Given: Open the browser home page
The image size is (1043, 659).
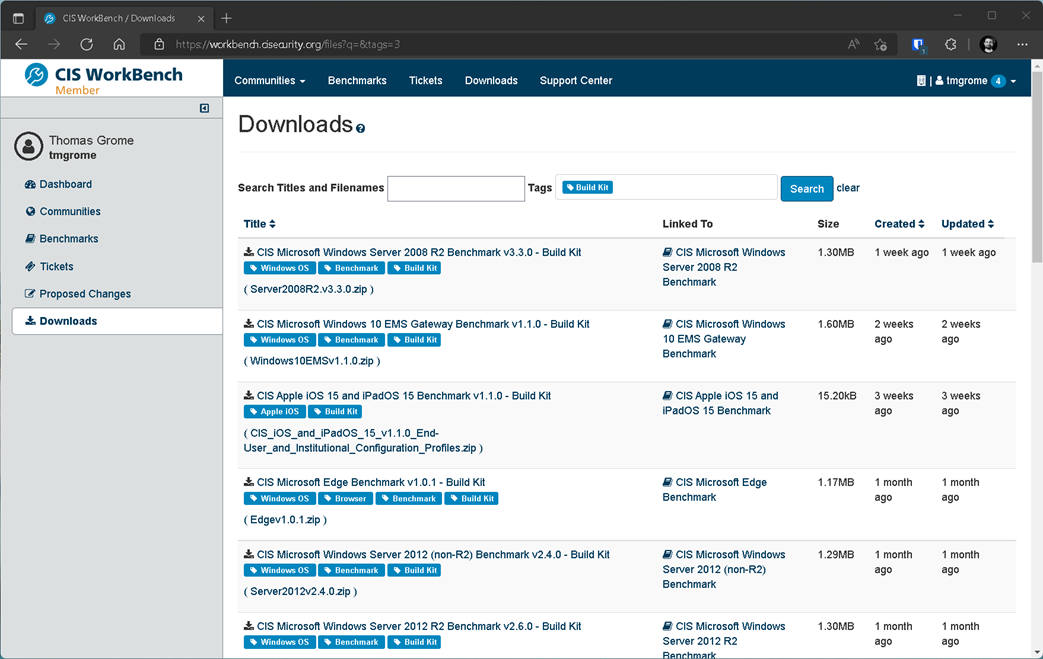Looking at the screenshot, I should click(119, 45).
